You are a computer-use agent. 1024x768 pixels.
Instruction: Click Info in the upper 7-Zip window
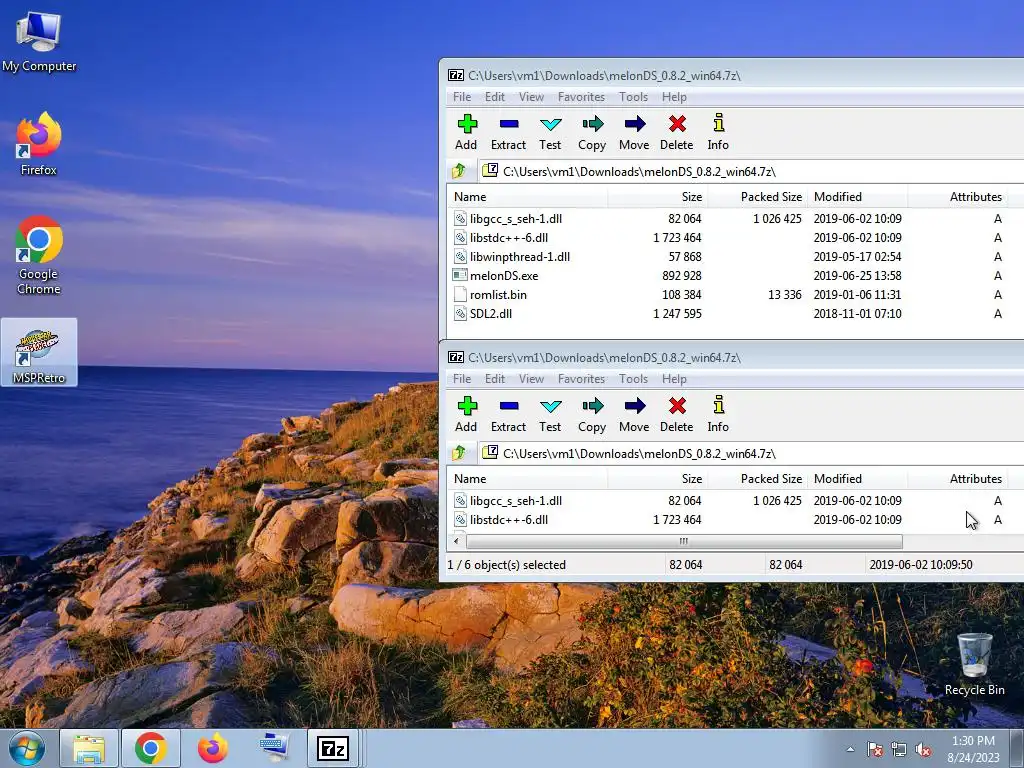(718, 133)
